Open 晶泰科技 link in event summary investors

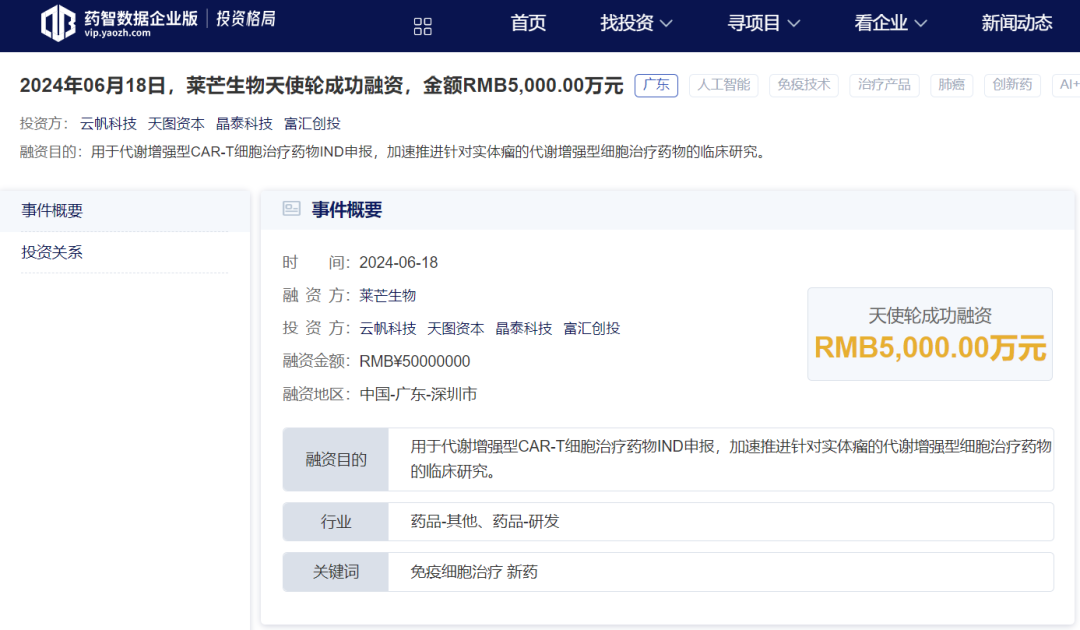tap(524, 328)
